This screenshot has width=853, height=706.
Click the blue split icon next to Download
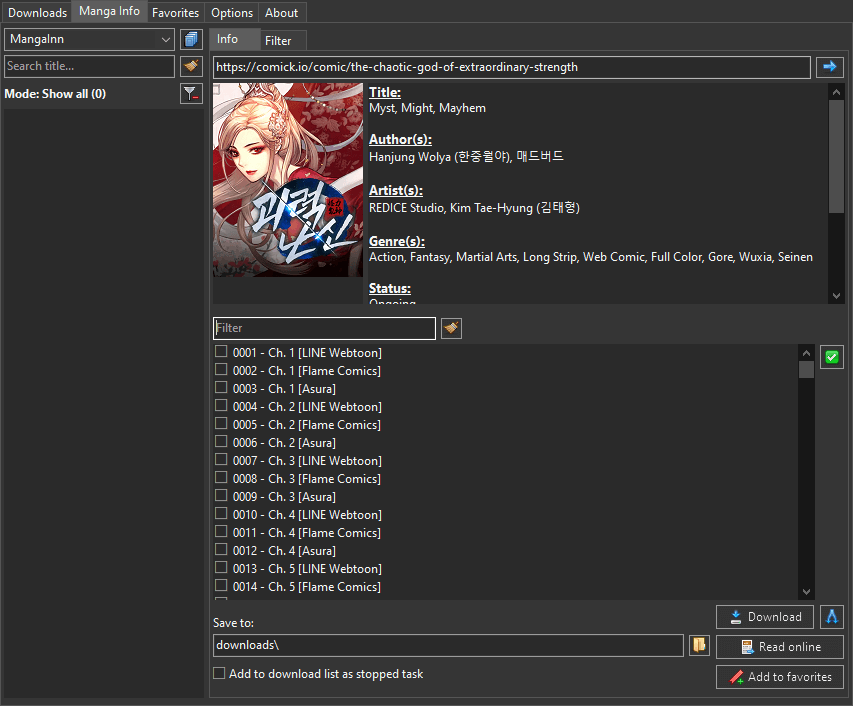pyautogui.click(x=831, y=616)
